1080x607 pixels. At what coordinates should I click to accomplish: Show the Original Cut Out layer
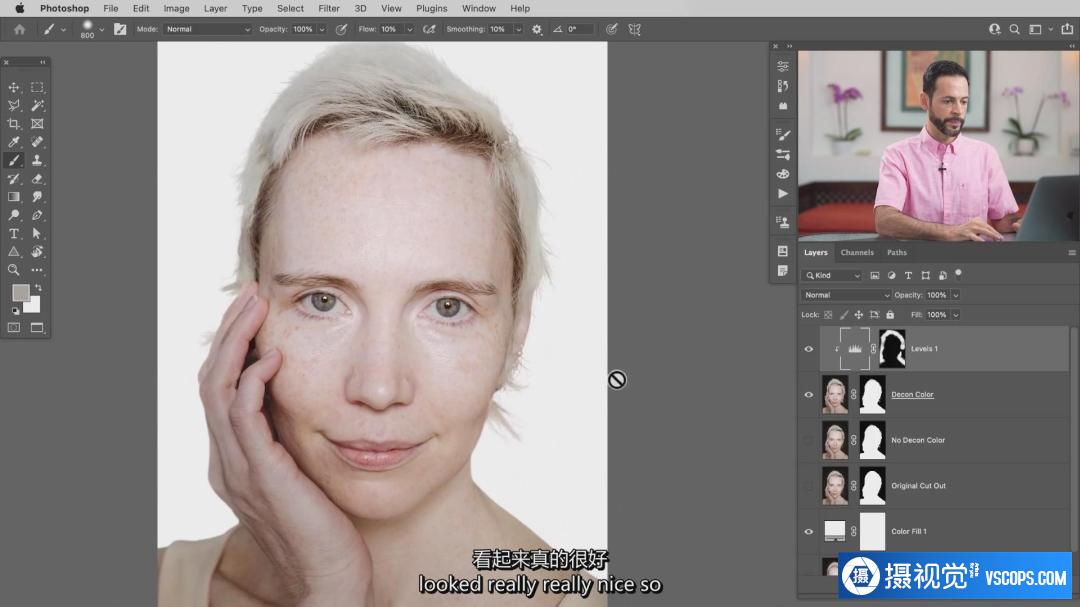click(x=809, y=486)
